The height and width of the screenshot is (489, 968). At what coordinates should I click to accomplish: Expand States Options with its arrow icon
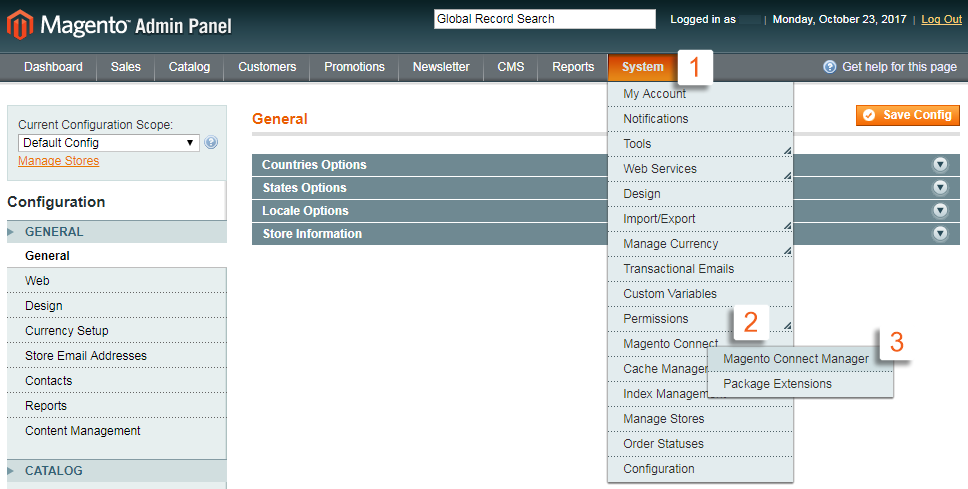940,188
